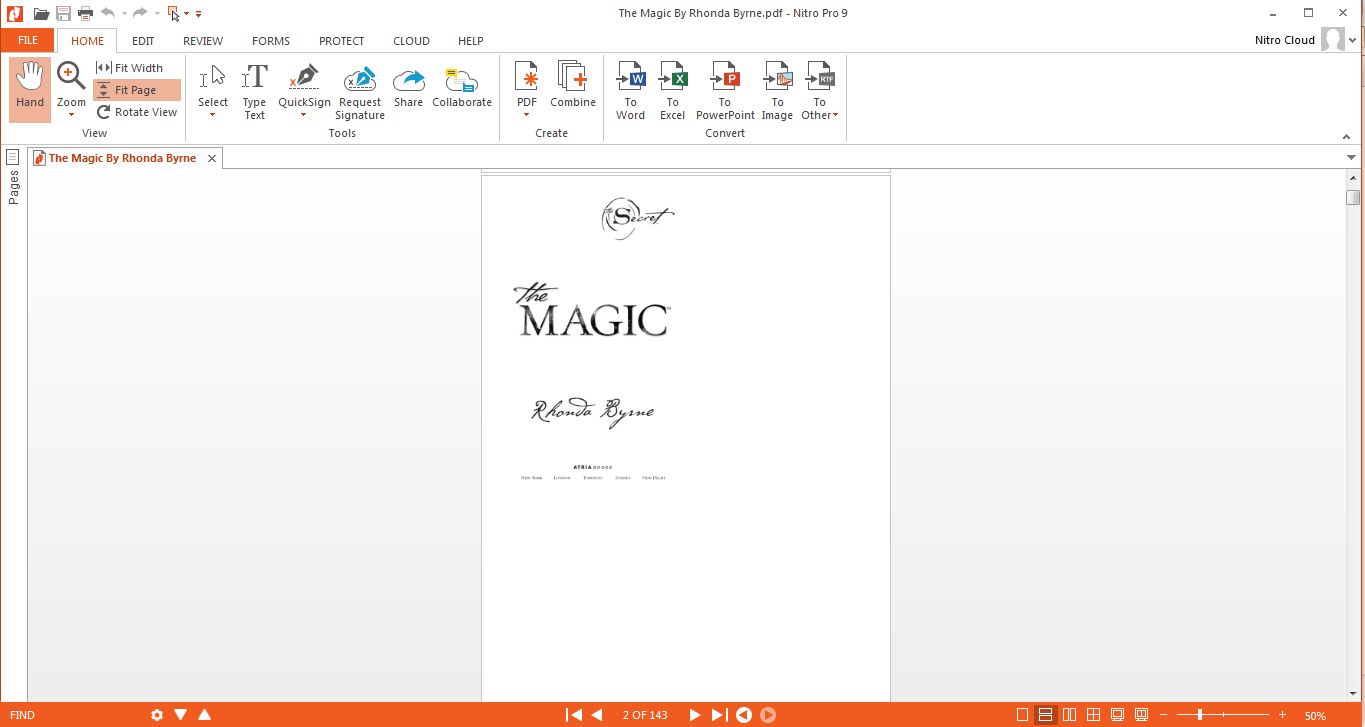Convert the PDF To Word
This screenshot has height=727, width=1365.
630,91
